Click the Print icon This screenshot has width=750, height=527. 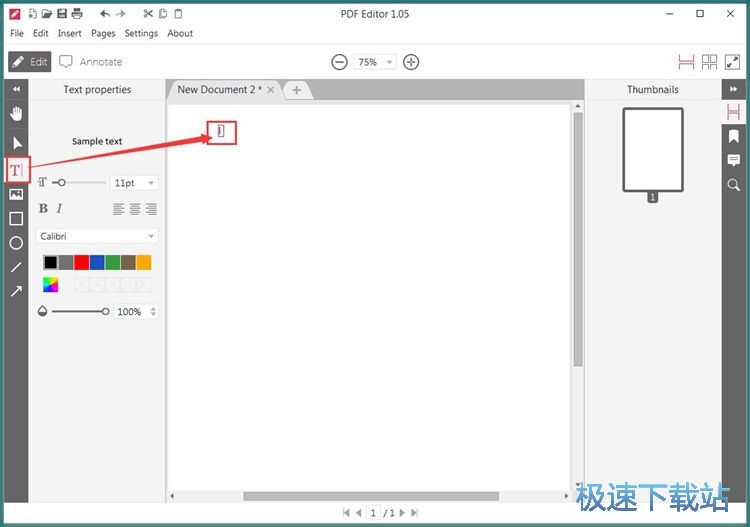tap(77, 13)
